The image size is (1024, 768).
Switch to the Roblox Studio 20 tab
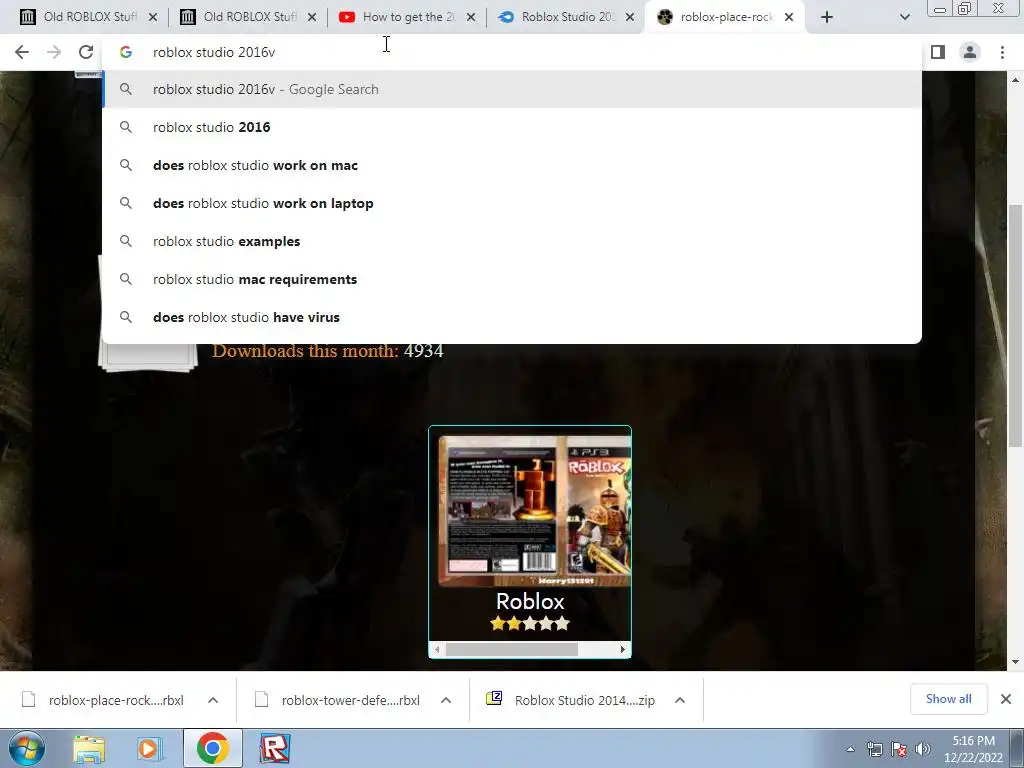click(x=566, y=17)
